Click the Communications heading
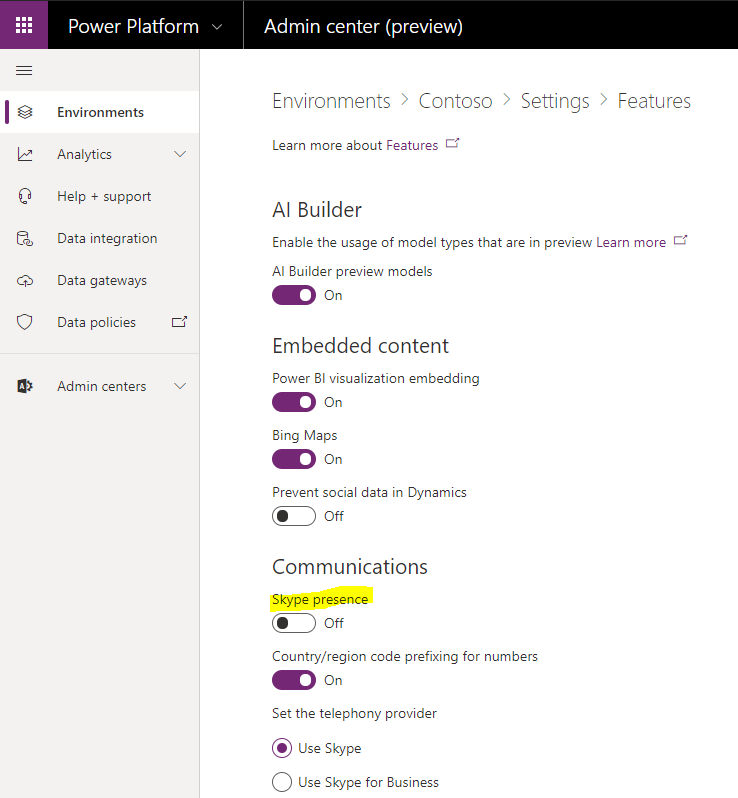The image size is (738, 798). 350,567
